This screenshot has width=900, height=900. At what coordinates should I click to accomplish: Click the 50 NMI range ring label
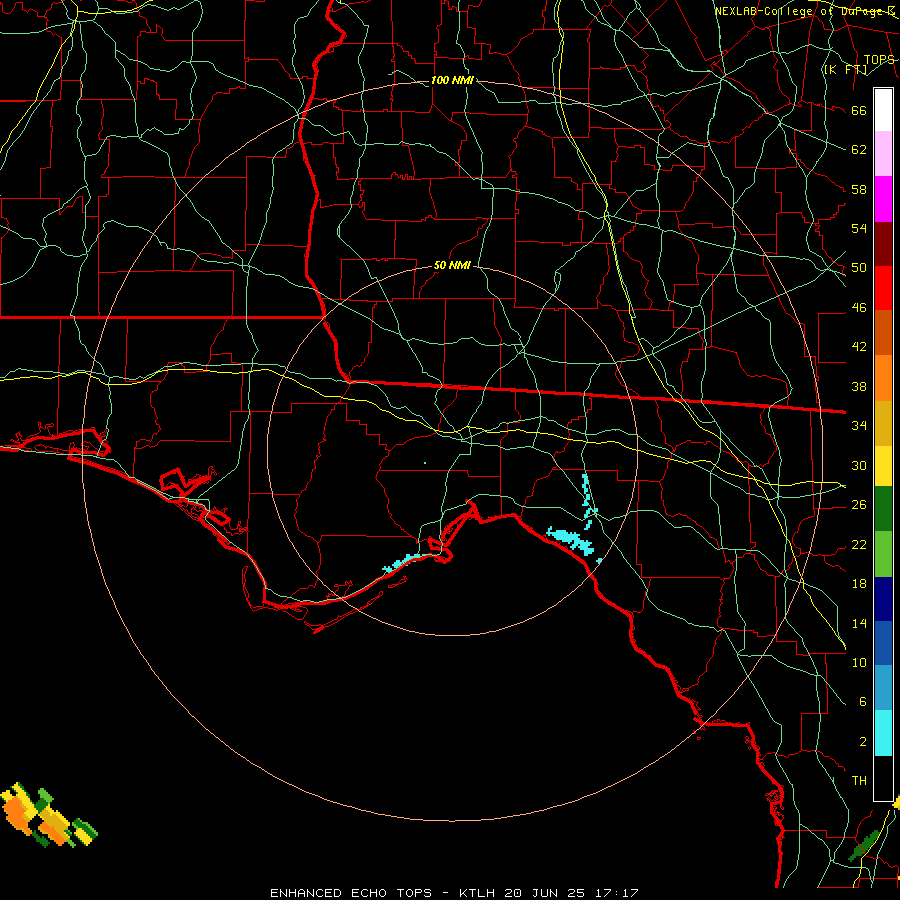point(452,265)
